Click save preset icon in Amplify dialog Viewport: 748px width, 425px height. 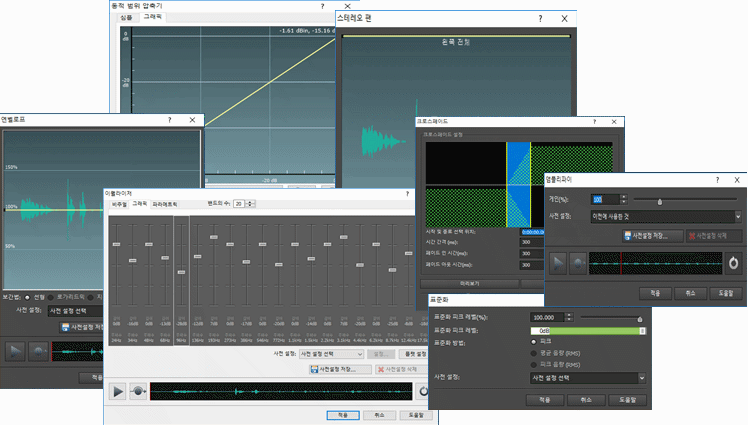click(x=628, y=236)
